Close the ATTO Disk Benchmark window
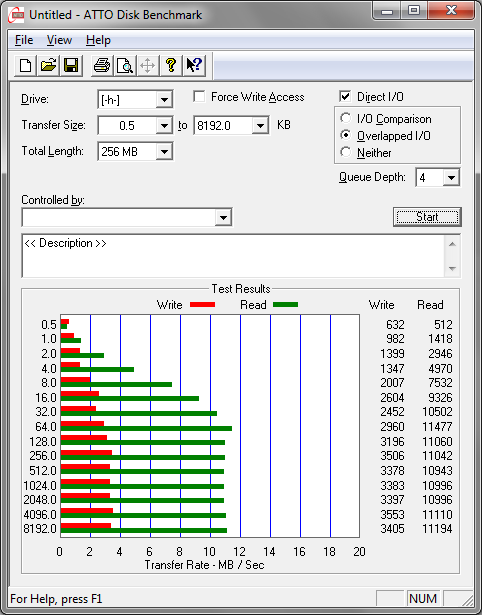The width and height of the screenshot is (482, 615). click(451, 11)
